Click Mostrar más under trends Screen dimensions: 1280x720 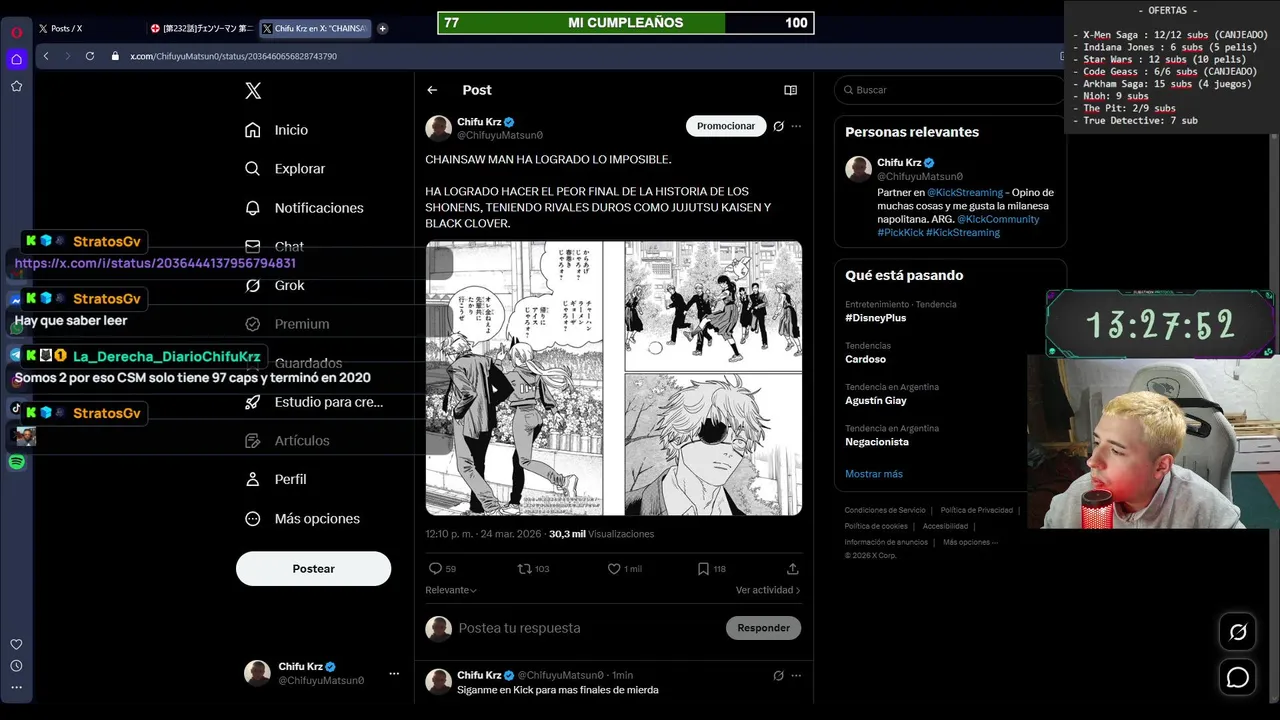pos(874,474)
